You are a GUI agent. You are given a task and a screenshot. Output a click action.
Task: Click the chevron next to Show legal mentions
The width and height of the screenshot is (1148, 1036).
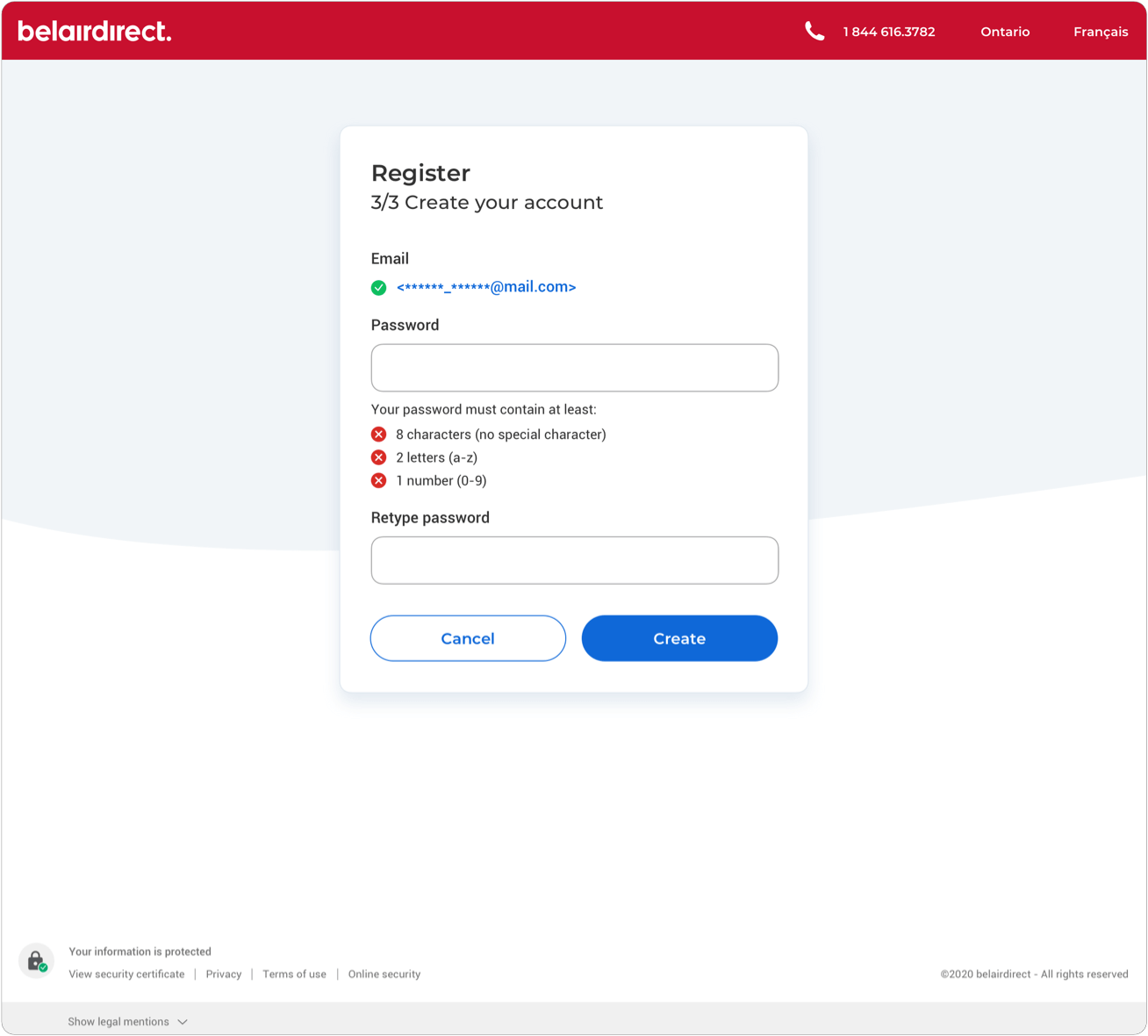(x=183, y=1021)
